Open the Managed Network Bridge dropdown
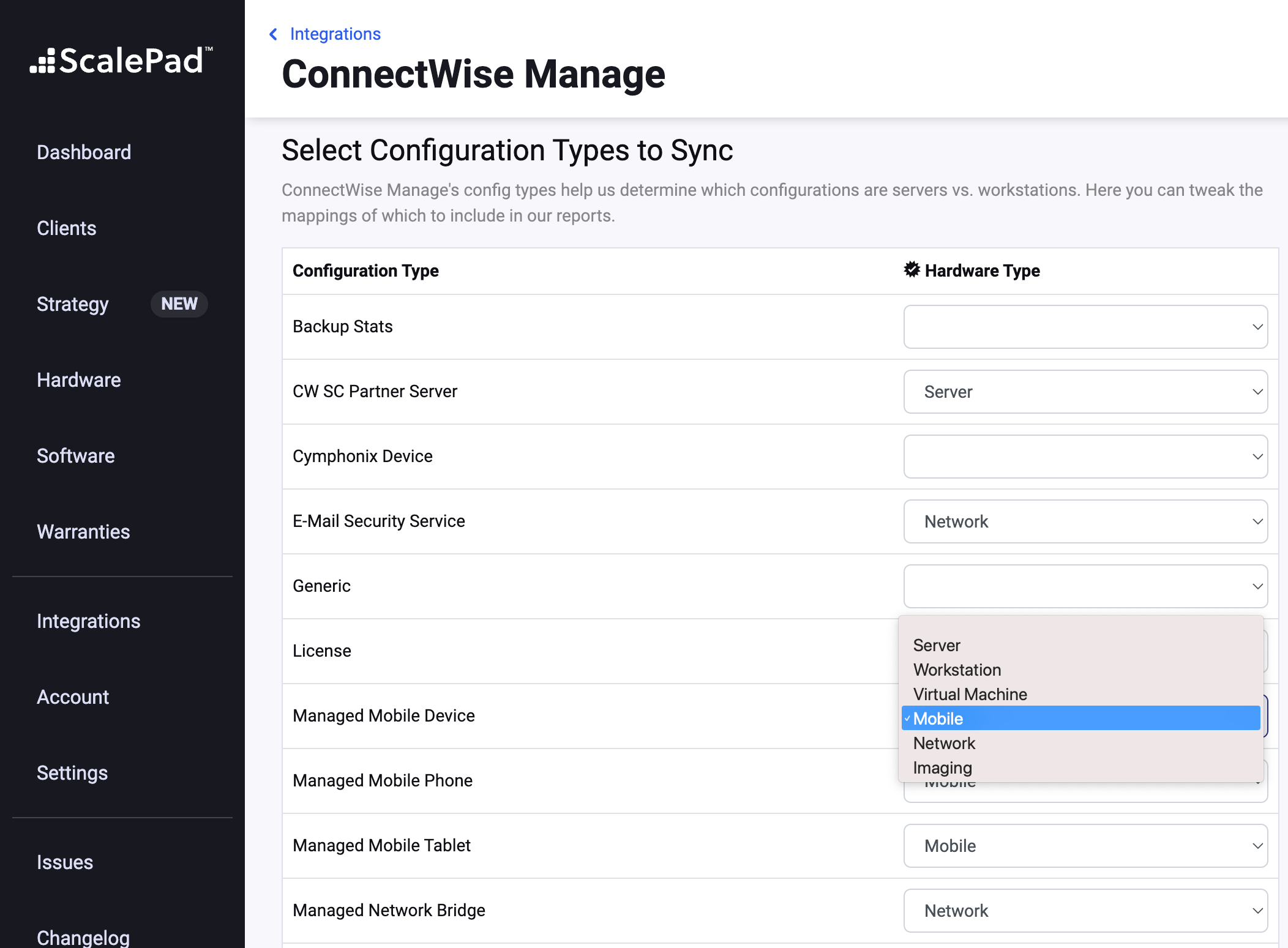 (x=1085, y=911)
